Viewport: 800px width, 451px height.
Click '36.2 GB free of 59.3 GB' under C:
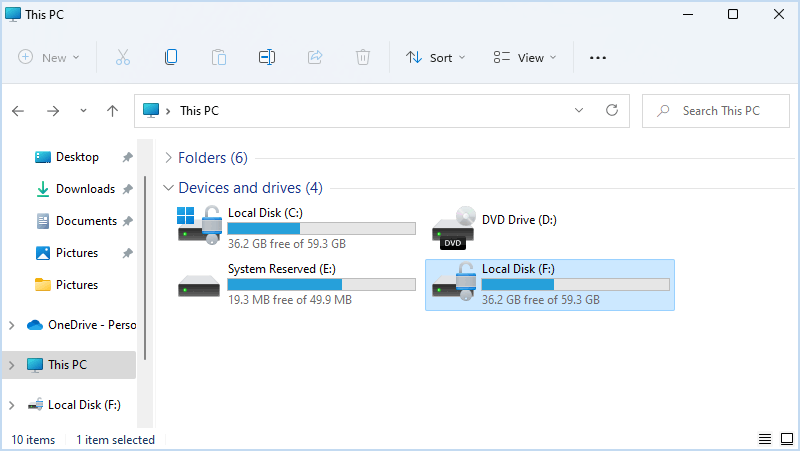[x=287, y=244]
